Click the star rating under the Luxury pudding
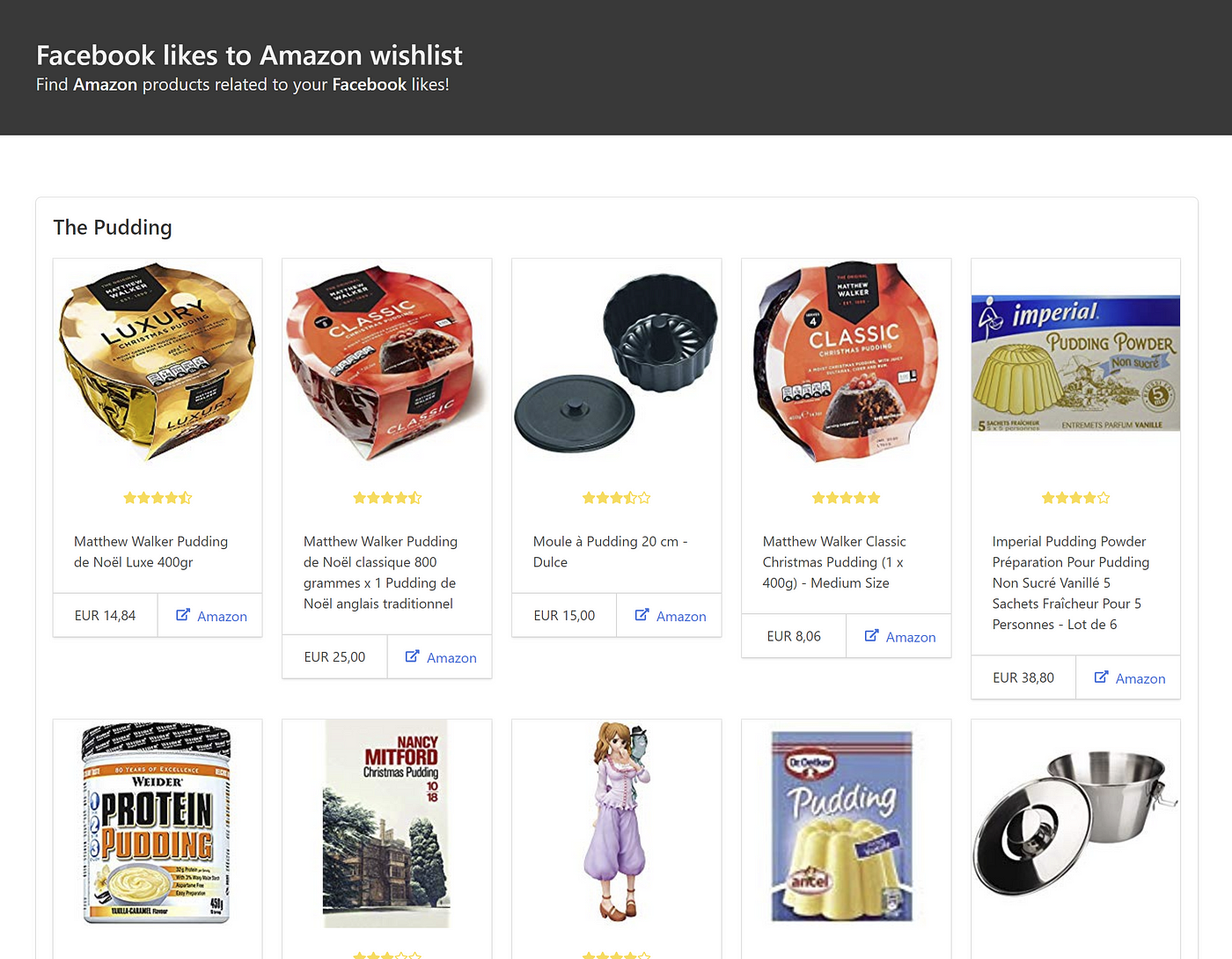Image resolution: width=1232 pixels, height=959 pixels. 158,498
